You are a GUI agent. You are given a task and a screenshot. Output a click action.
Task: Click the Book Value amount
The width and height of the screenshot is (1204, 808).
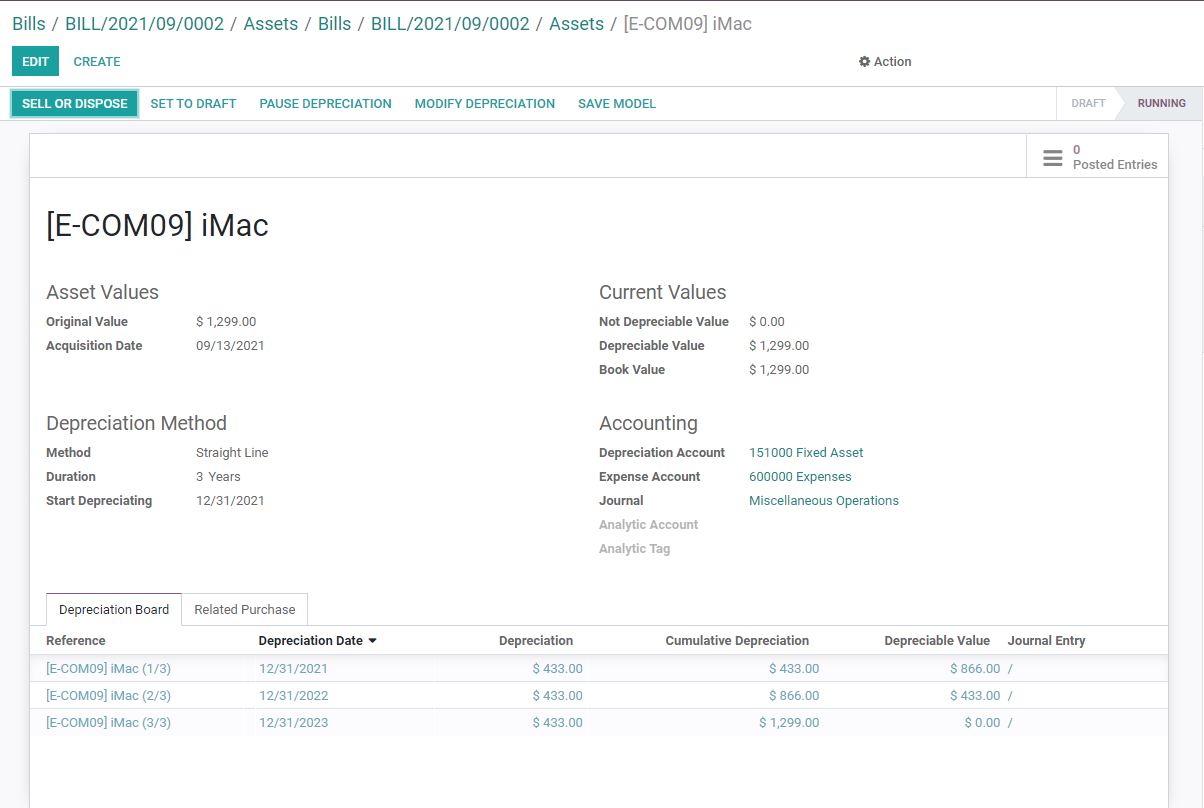coord(779,370)
